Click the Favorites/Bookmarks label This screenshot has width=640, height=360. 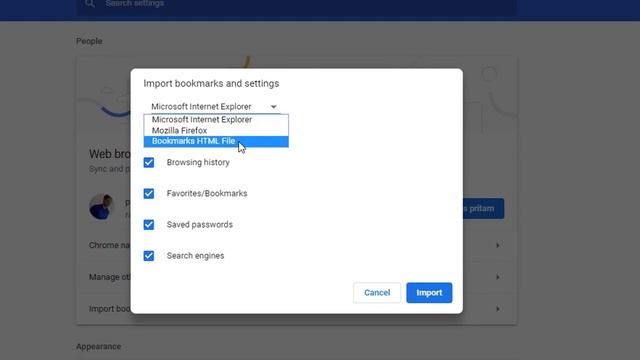coord(207,193)
